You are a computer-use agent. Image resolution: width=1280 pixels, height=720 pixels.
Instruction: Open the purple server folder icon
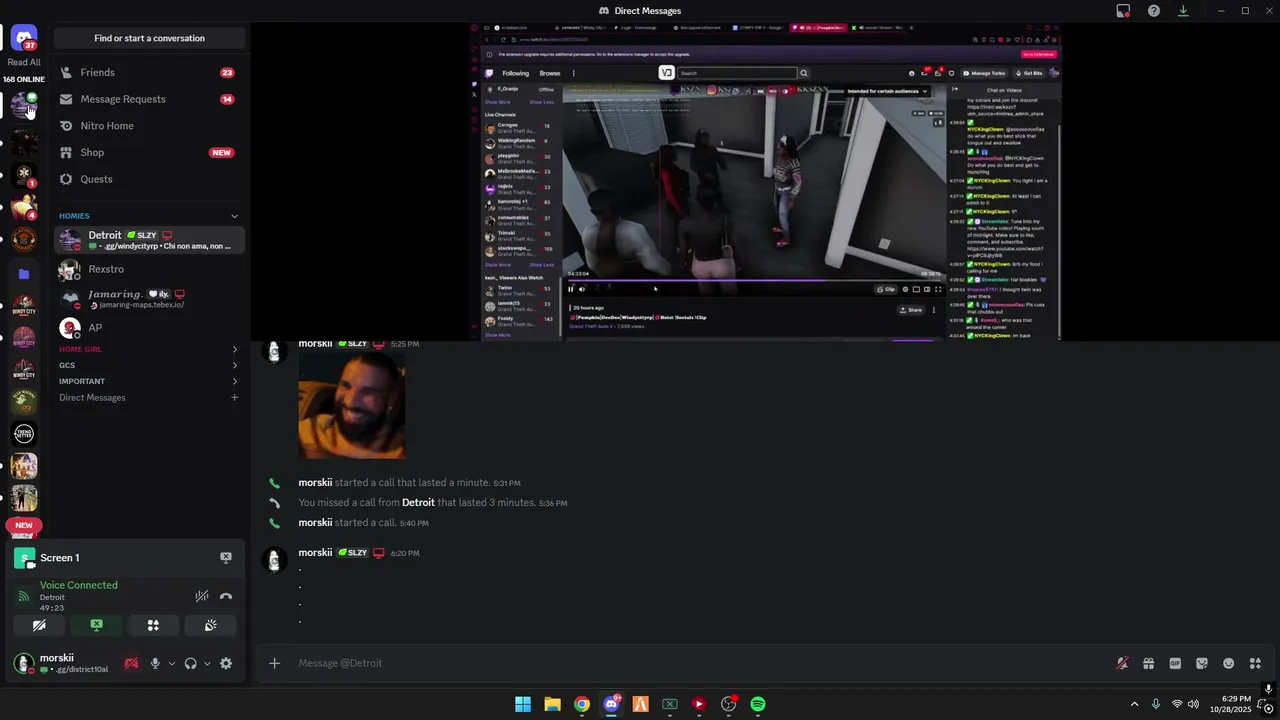(x=24, y=274)
